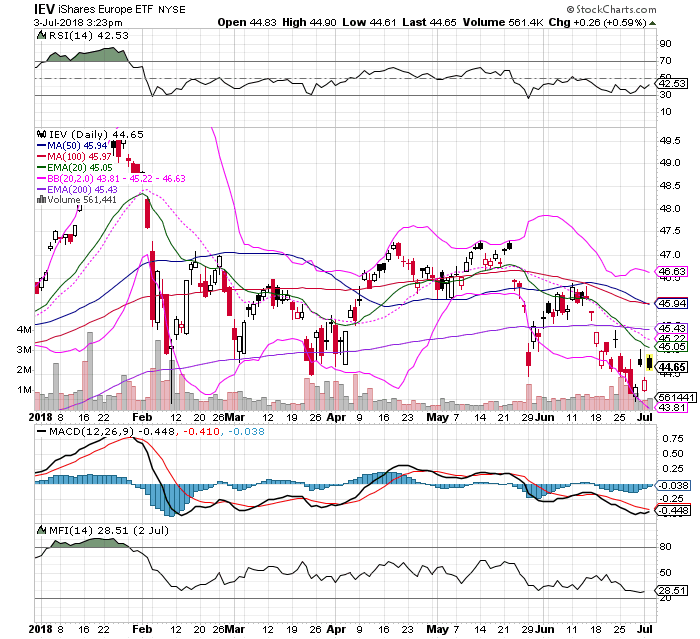
Task: Click the MACD(12,26,9) -0.448 label
Action: [x=113, y=432]
